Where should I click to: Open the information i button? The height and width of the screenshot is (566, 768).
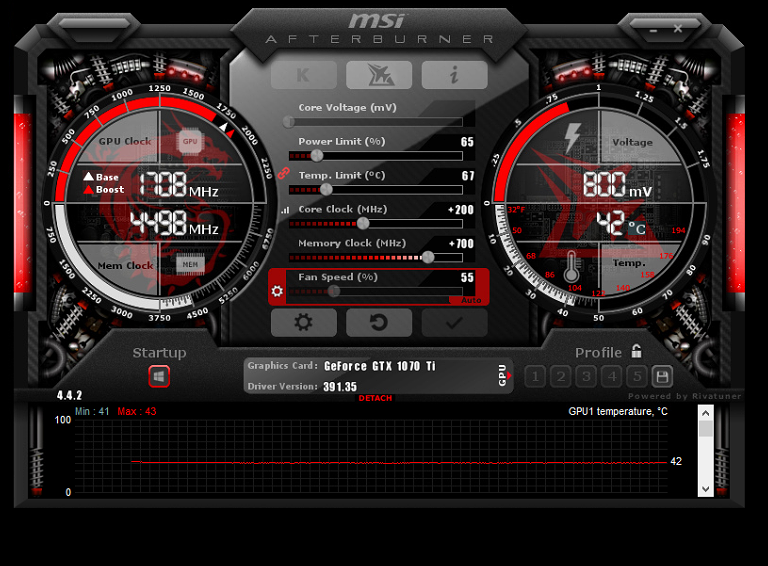(x=455, y=75)
